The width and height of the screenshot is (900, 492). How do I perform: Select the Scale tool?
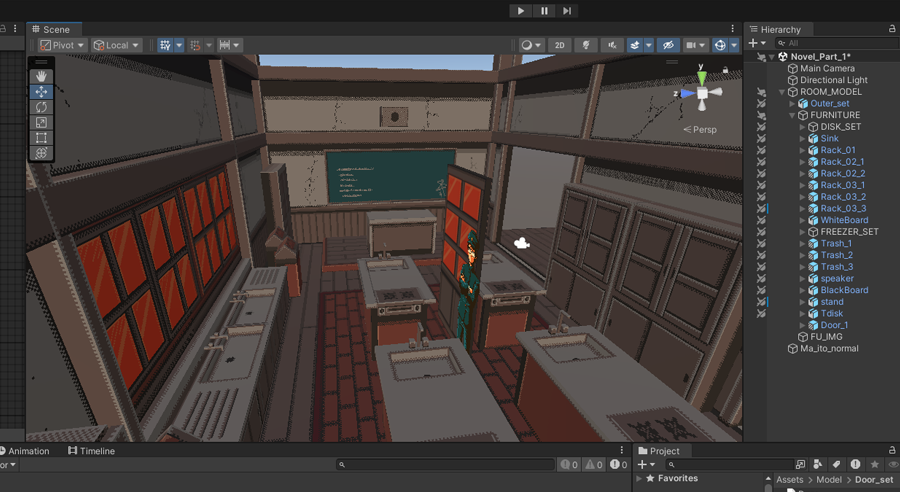pyautogui.click(x=41, y=122)
